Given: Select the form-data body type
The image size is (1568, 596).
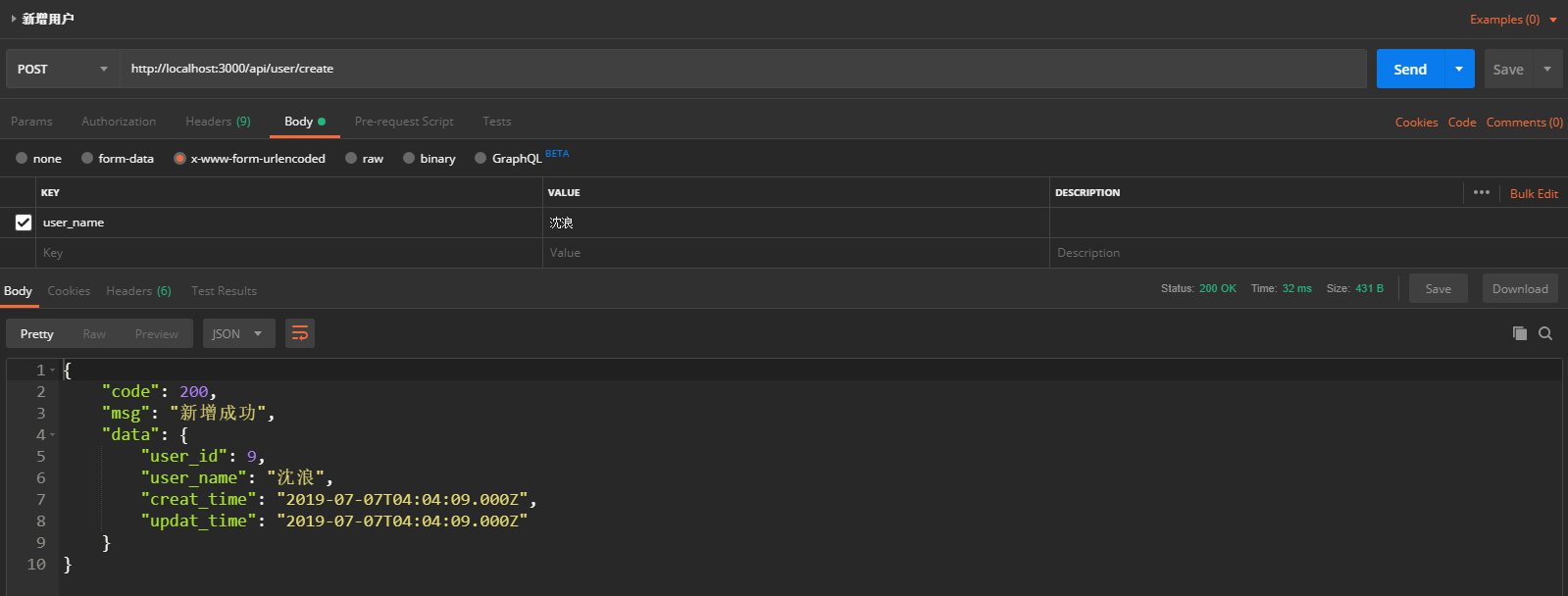Looking at the screenshot, I should [x=87, y=158].
